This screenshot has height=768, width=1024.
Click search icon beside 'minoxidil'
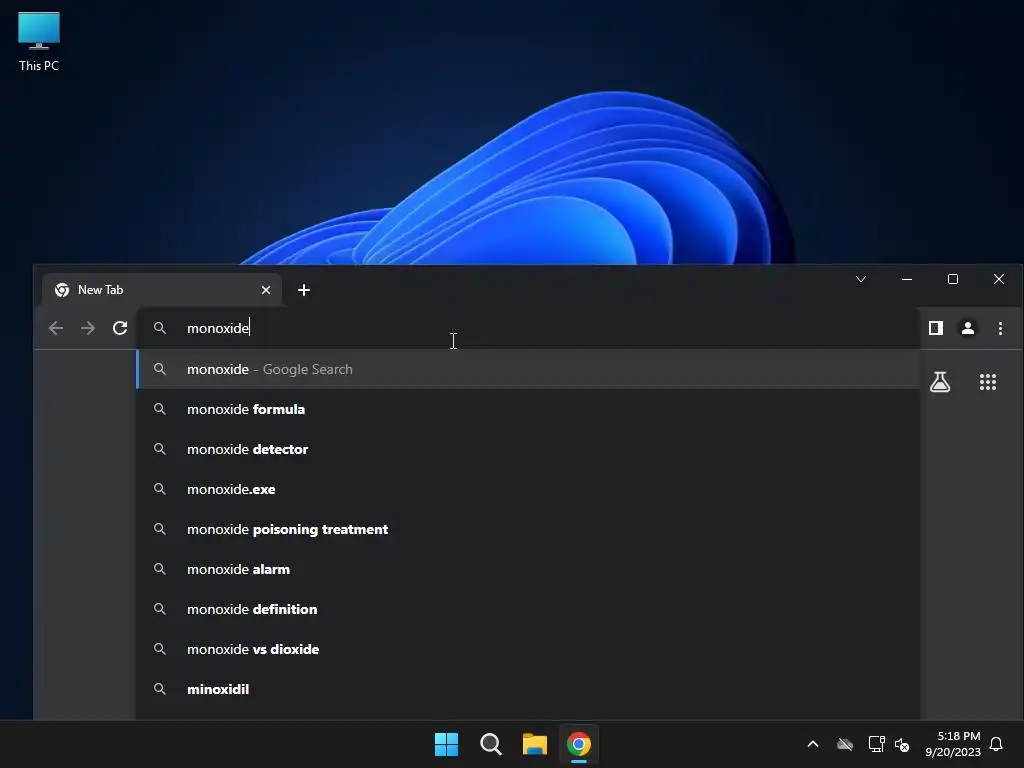(159, 688)
